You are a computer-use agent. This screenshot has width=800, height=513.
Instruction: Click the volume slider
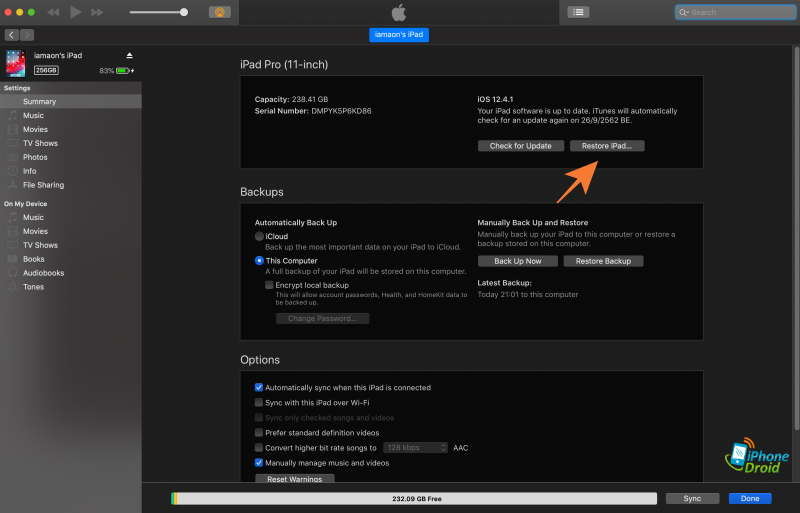pos(158,12)
